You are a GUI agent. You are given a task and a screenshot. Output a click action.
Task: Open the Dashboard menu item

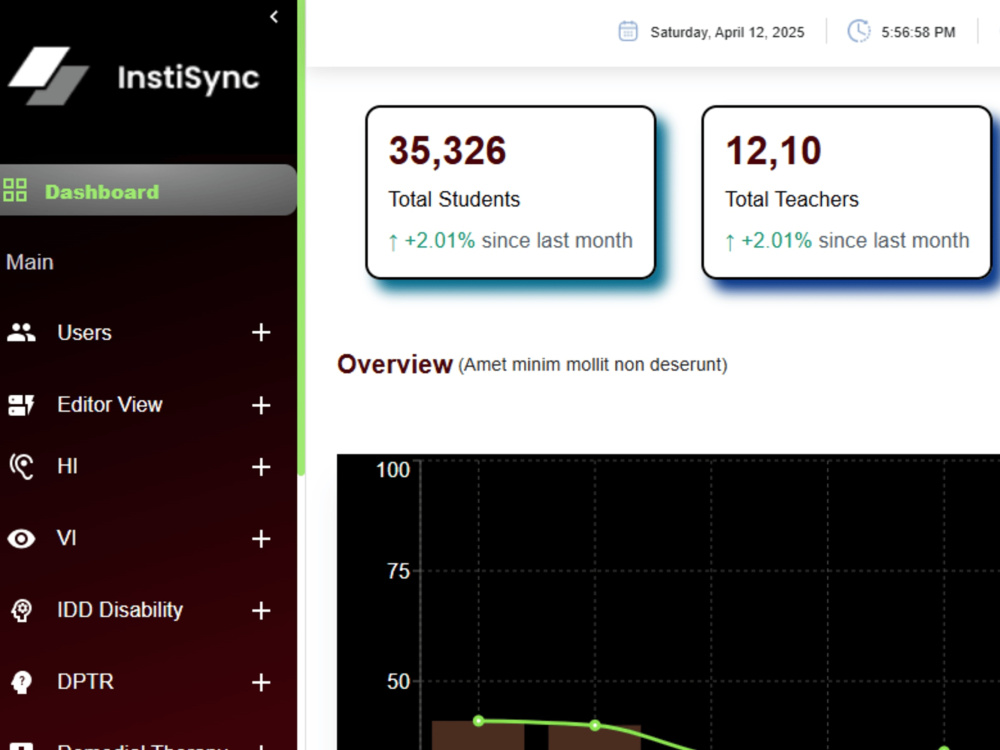(x=148, y=190)
